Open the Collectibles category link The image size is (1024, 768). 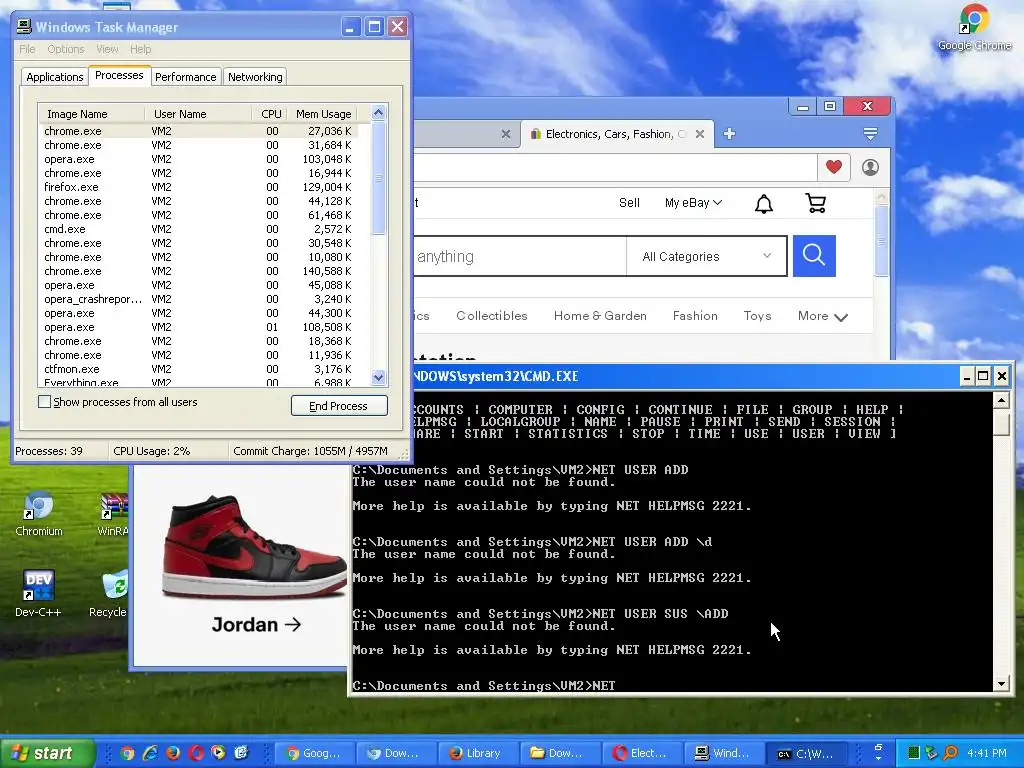tap(492, 316)
